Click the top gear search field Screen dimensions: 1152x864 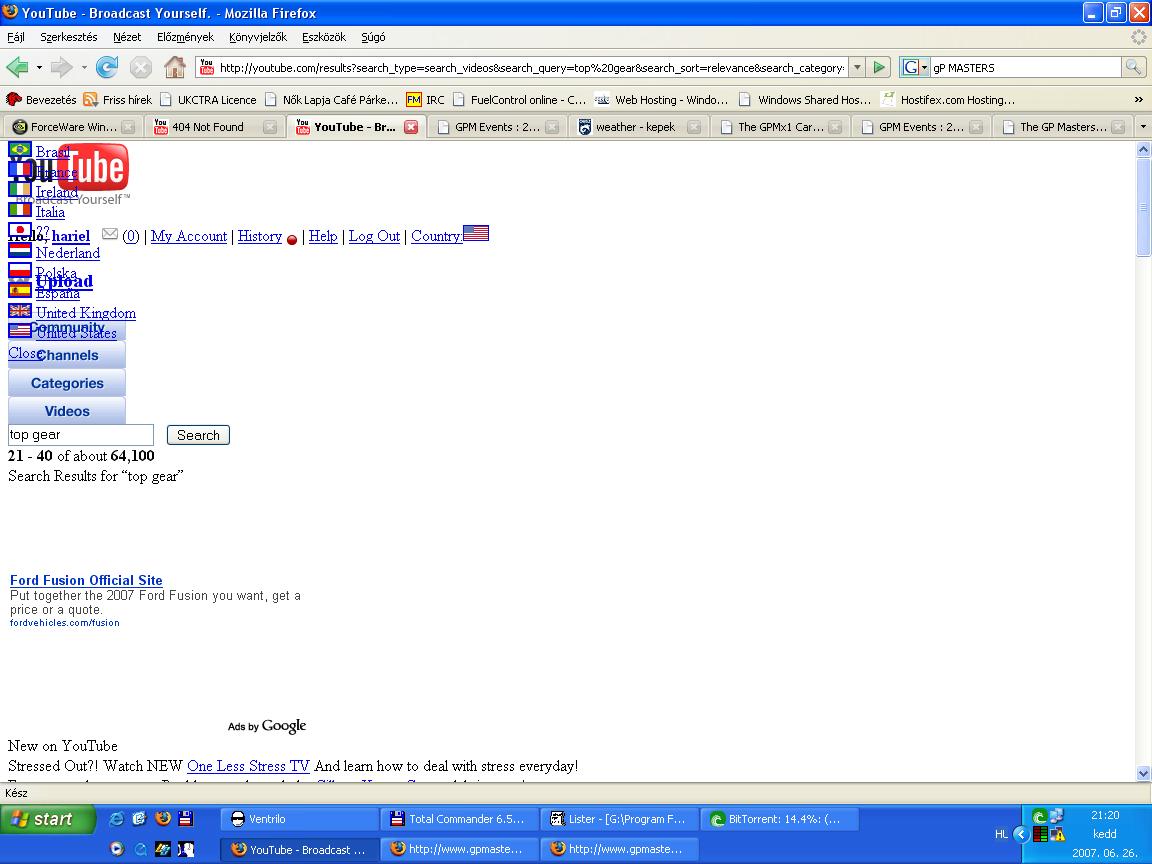pyautogui.click(x=81, y=435)
